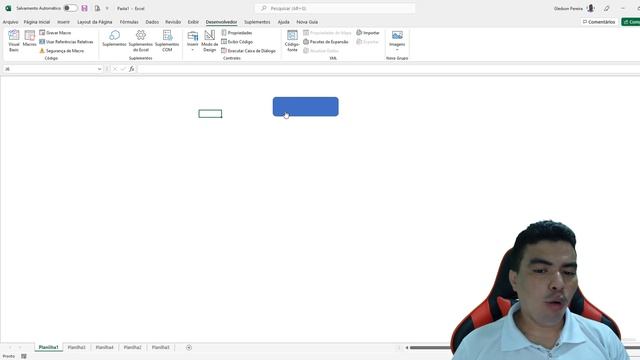
Task: Open the Macros dialog
Action: point(29,38)
